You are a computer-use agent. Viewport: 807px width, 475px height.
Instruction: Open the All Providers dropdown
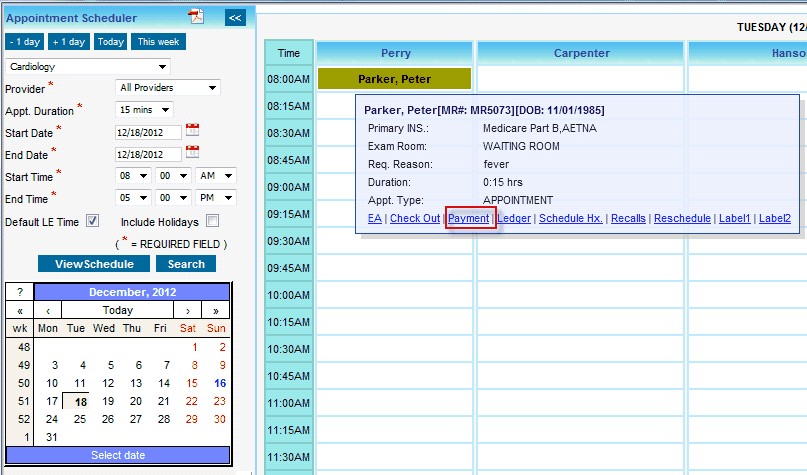tap(167, 88)
